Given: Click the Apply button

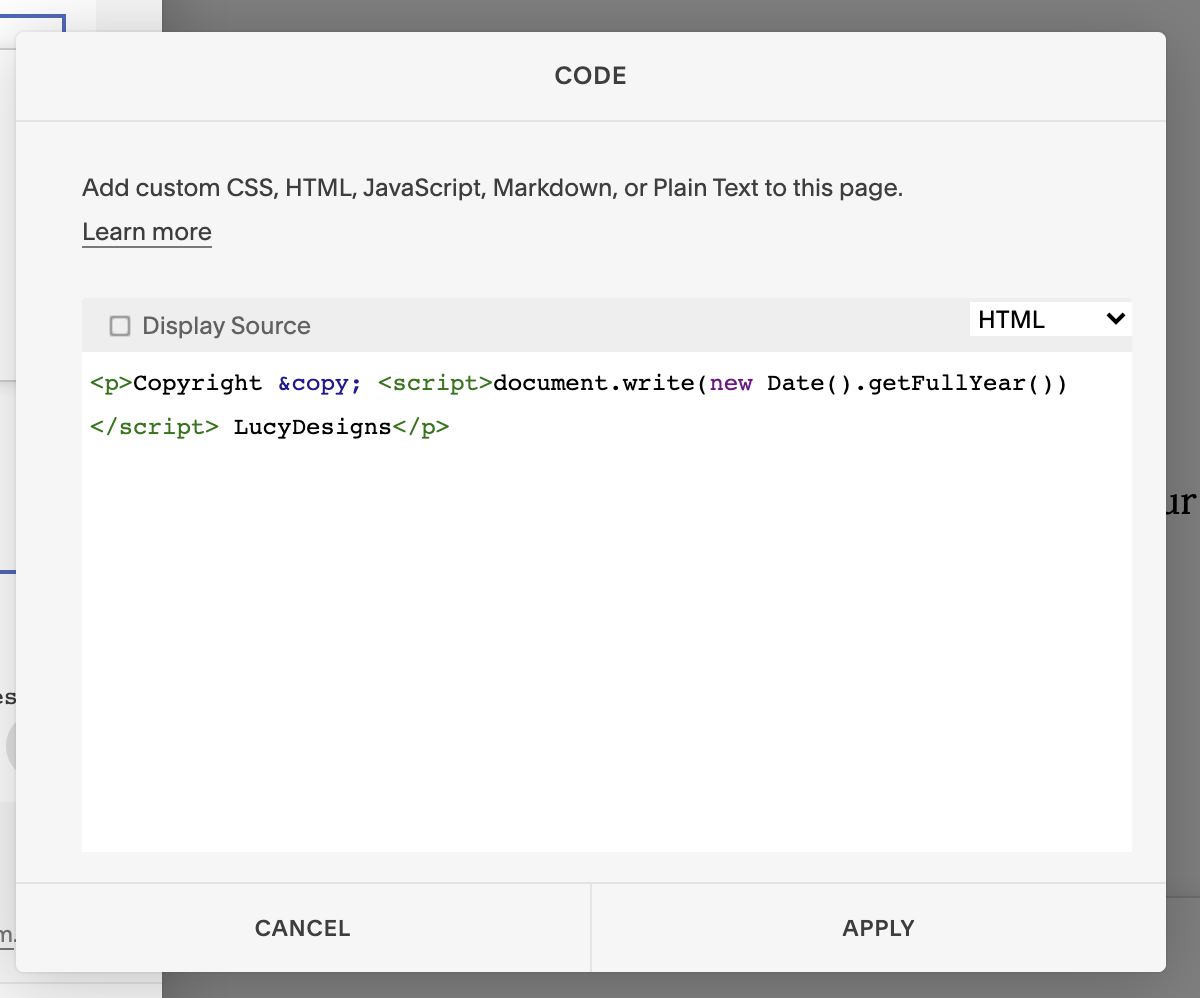Looking at the screenshot, I should [x=878, y=928].
